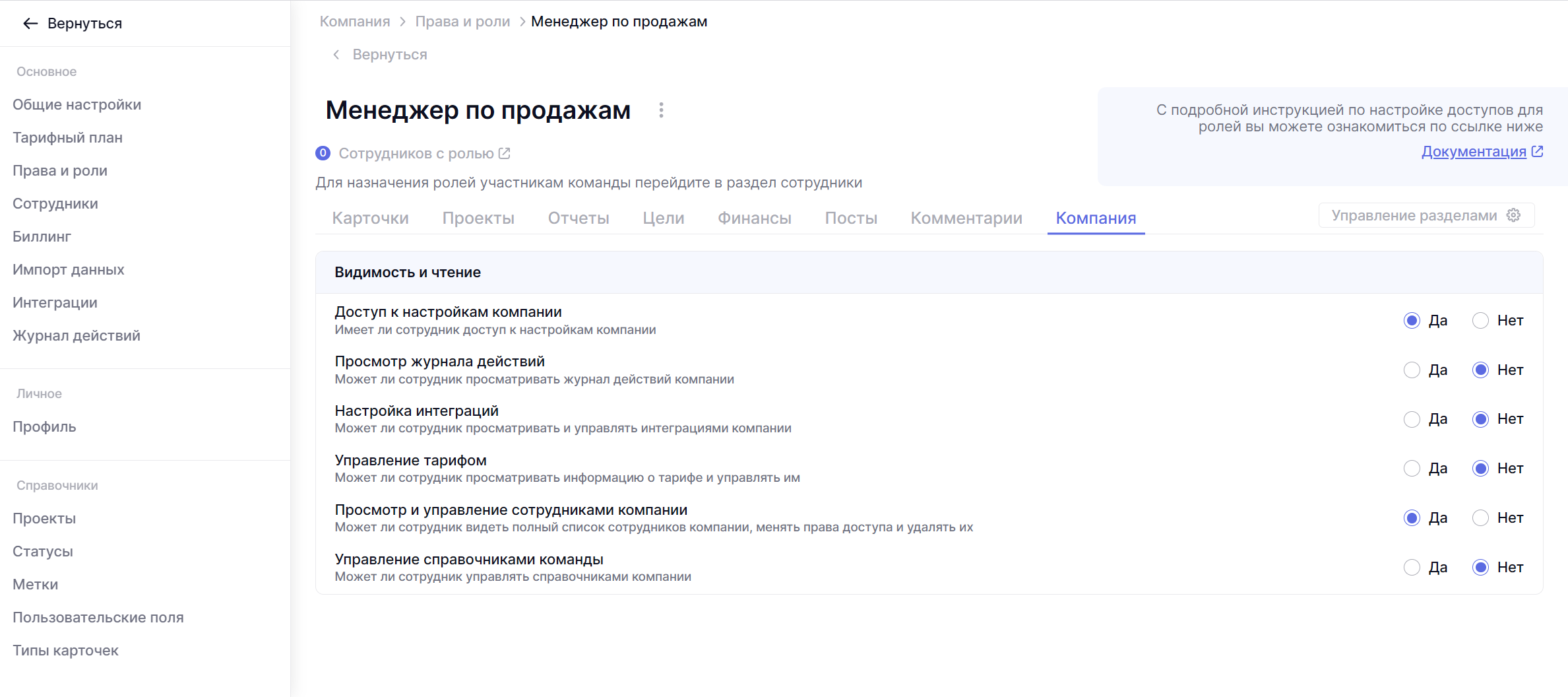Click the Сотрудников с ролью link
Screen dimensions: 1568x697
click(x=416, y=153)
